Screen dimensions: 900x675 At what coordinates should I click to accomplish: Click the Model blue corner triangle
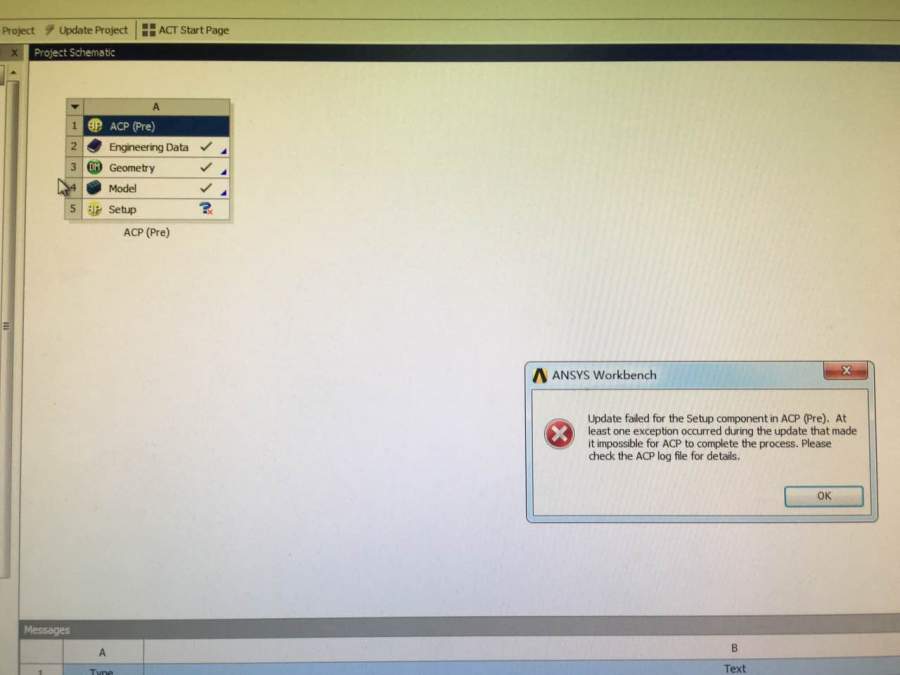tap(224, 193)
